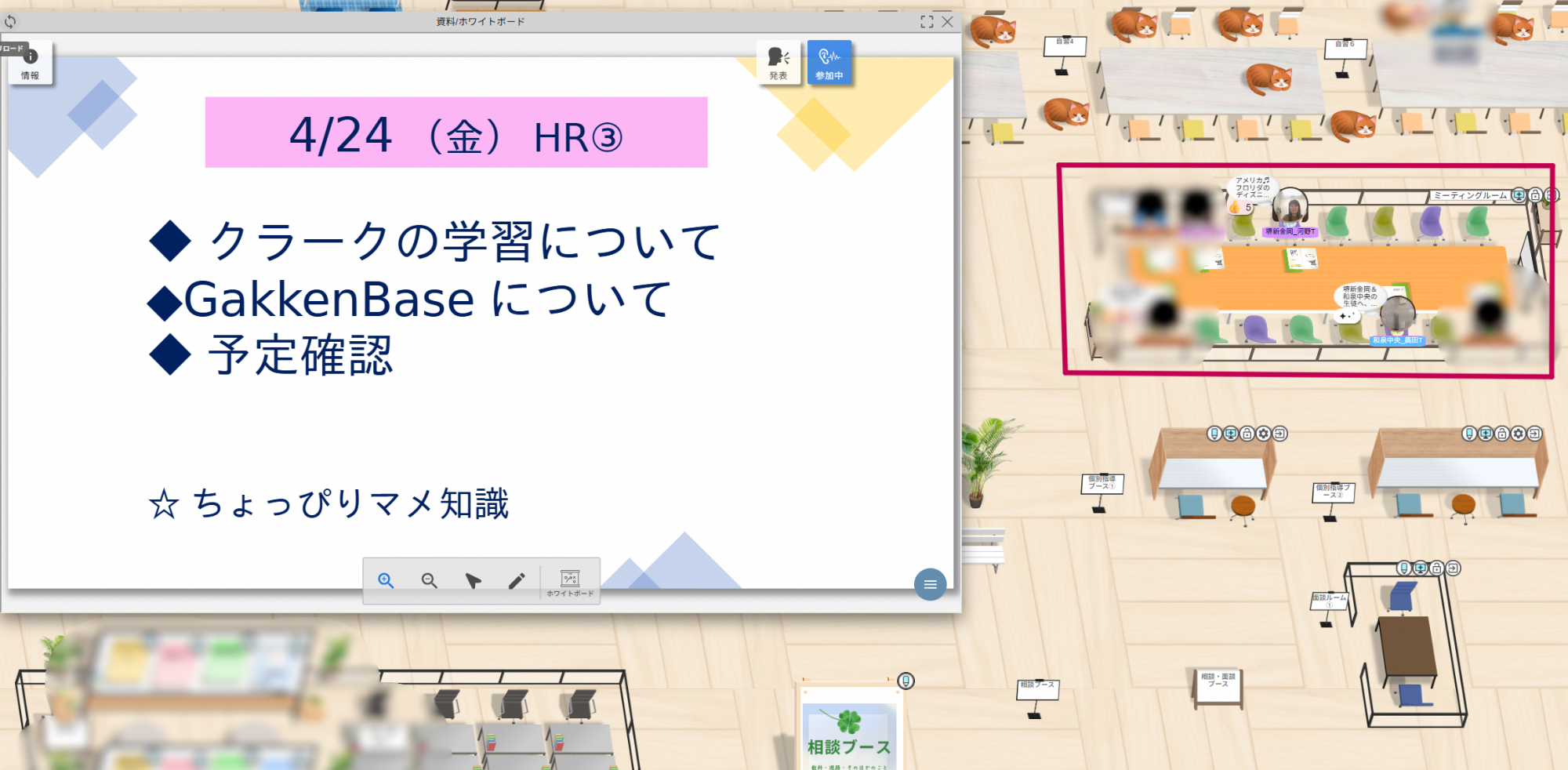1568x770 pixels.
Task: Open settings gear of 個別指導ブース① booth
Action: 1263,434
